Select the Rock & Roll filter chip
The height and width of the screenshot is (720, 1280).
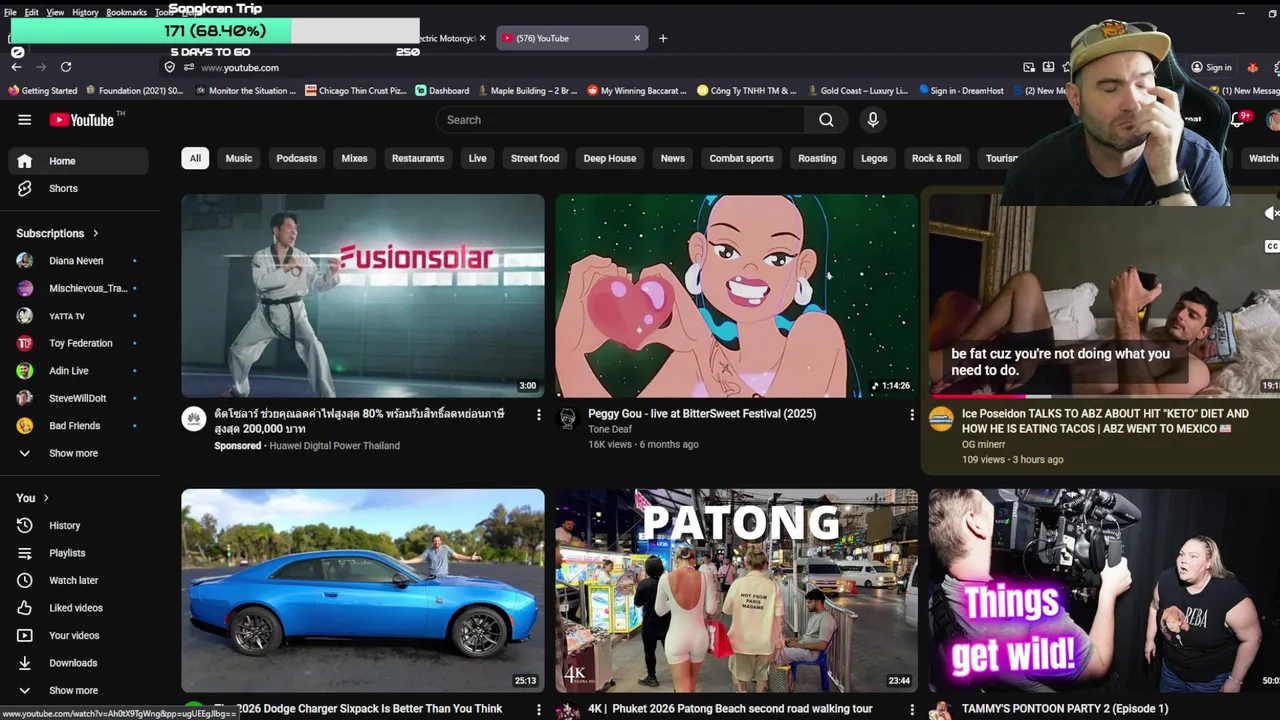coord(937,158)
